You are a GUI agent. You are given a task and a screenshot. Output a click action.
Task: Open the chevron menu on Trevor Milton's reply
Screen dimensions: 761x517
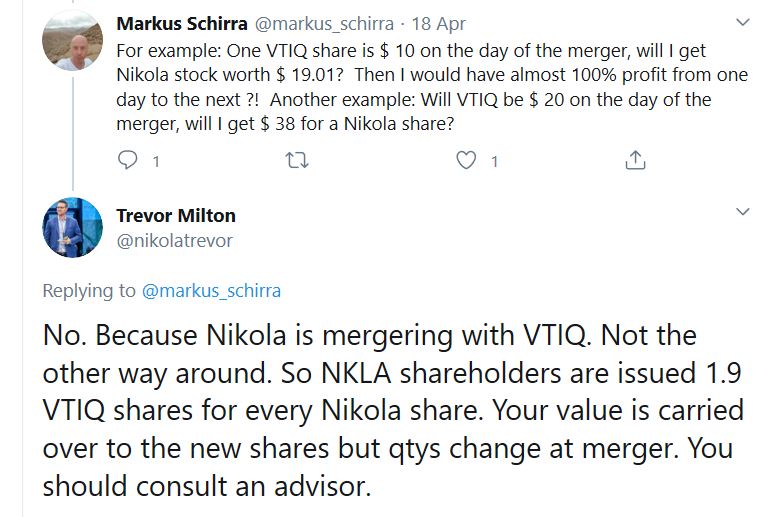coord(741,213)
